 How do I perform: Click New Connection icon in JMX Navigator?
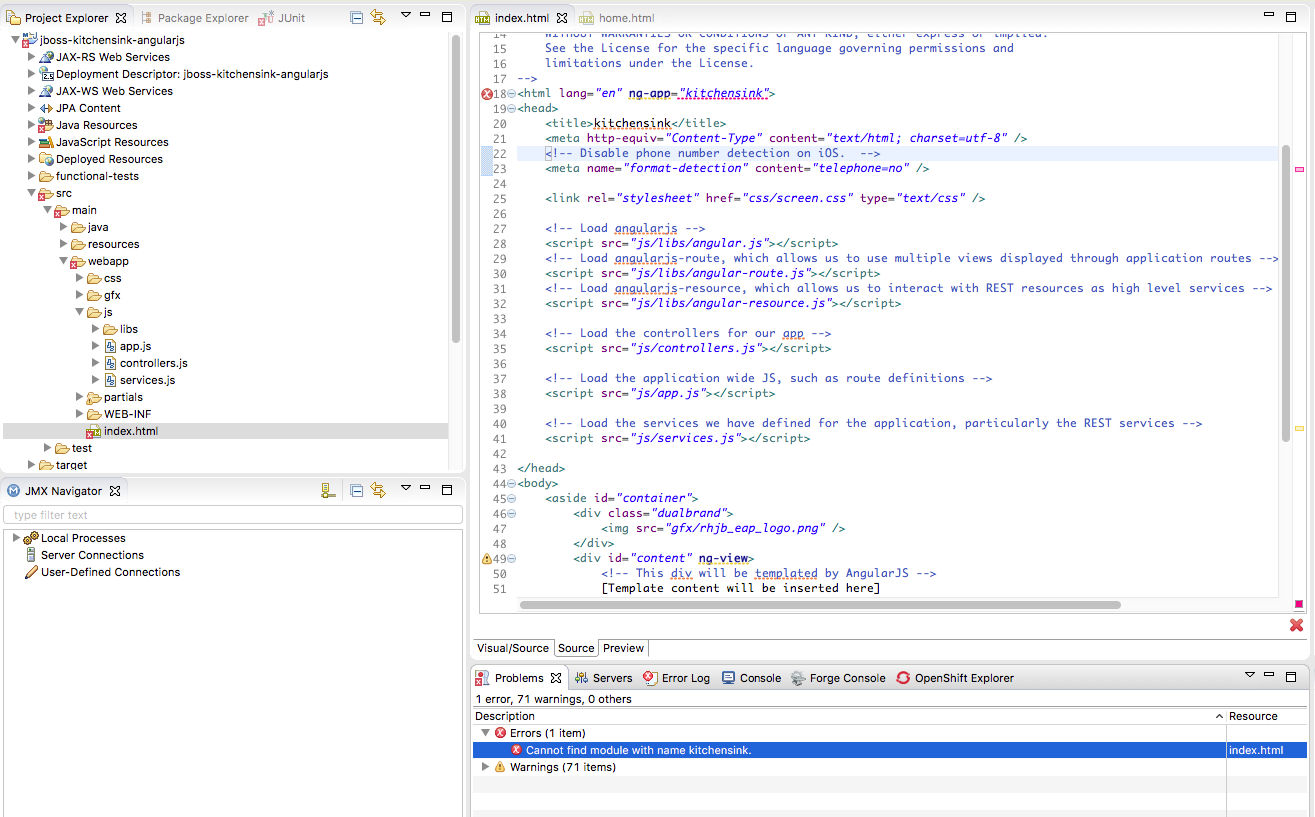point(327,490)
